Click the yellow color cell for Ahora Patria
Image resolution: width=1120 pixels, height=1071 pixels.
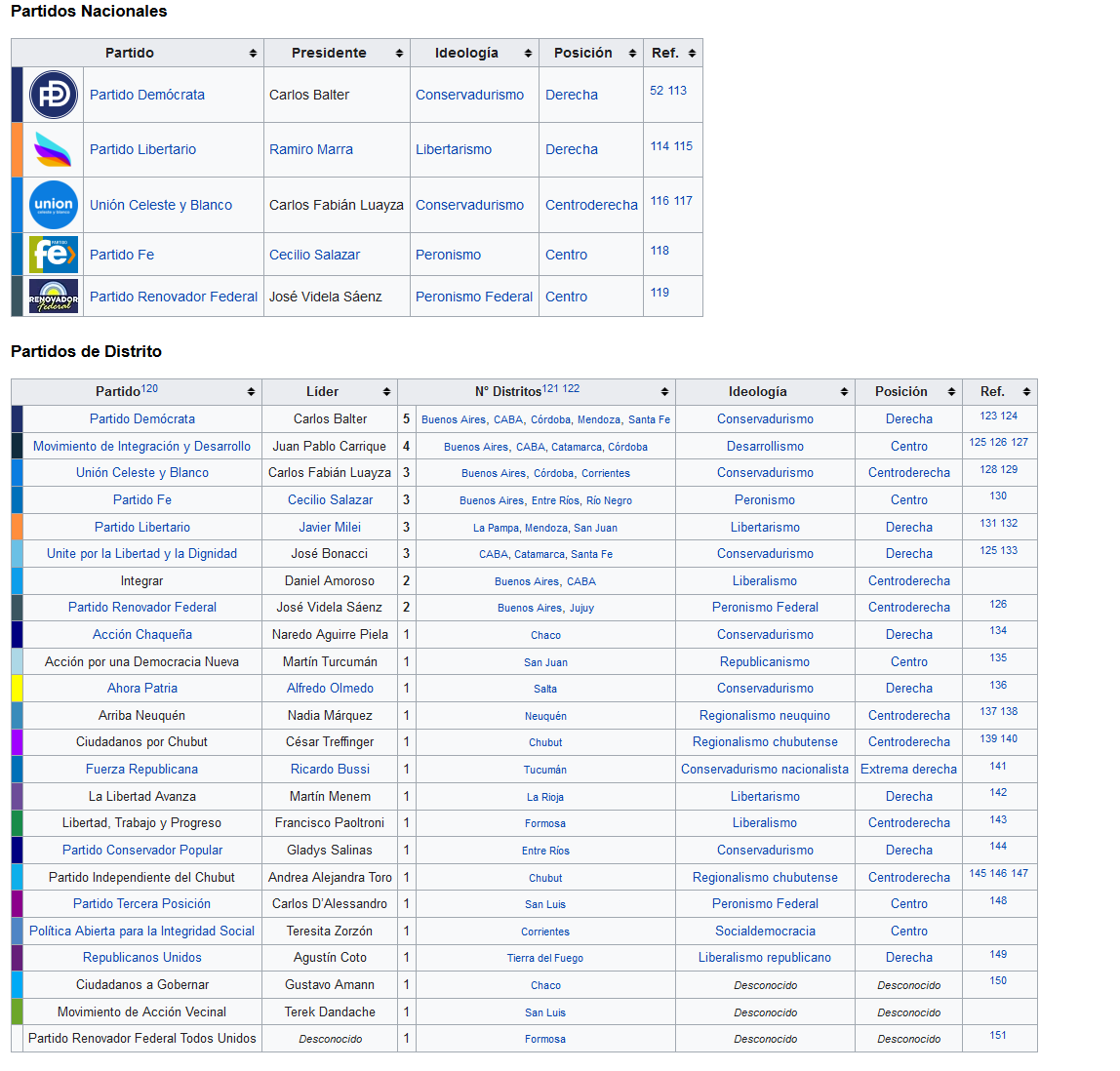click(17, 688)
